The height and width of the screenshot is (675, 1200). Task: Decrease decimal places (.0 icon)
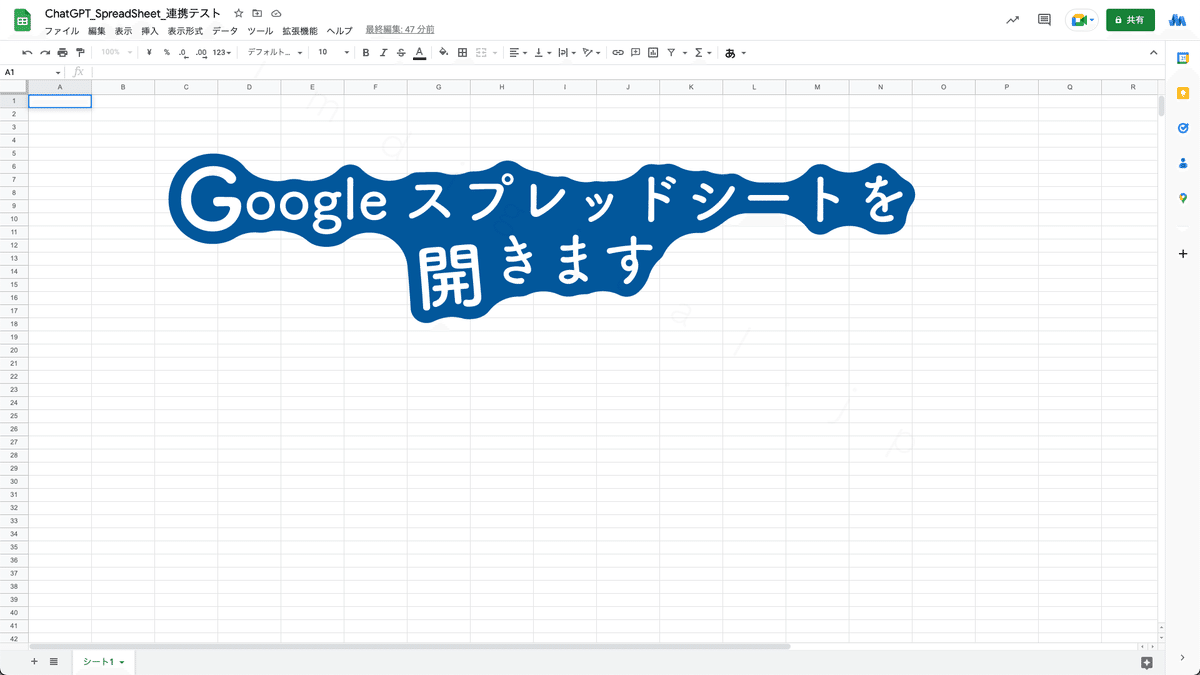[x=183, y=52]
